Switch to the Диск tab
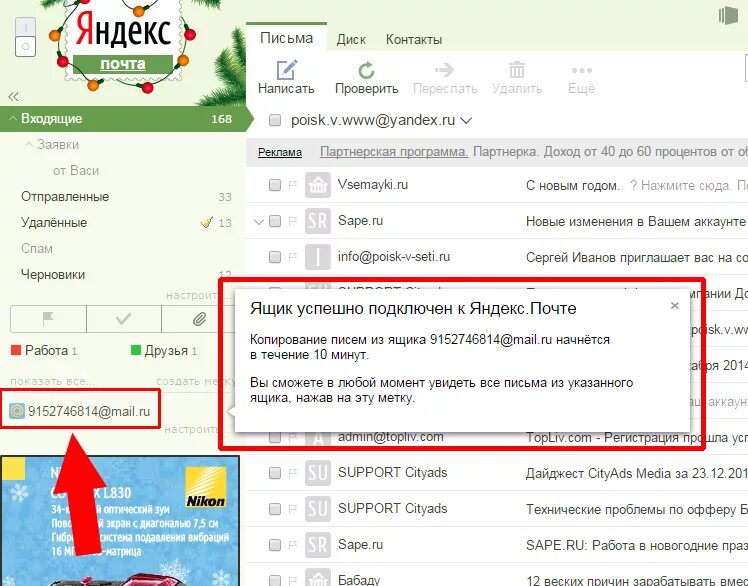This screenshot has height=586, width=748. click(x=351, y=39)
